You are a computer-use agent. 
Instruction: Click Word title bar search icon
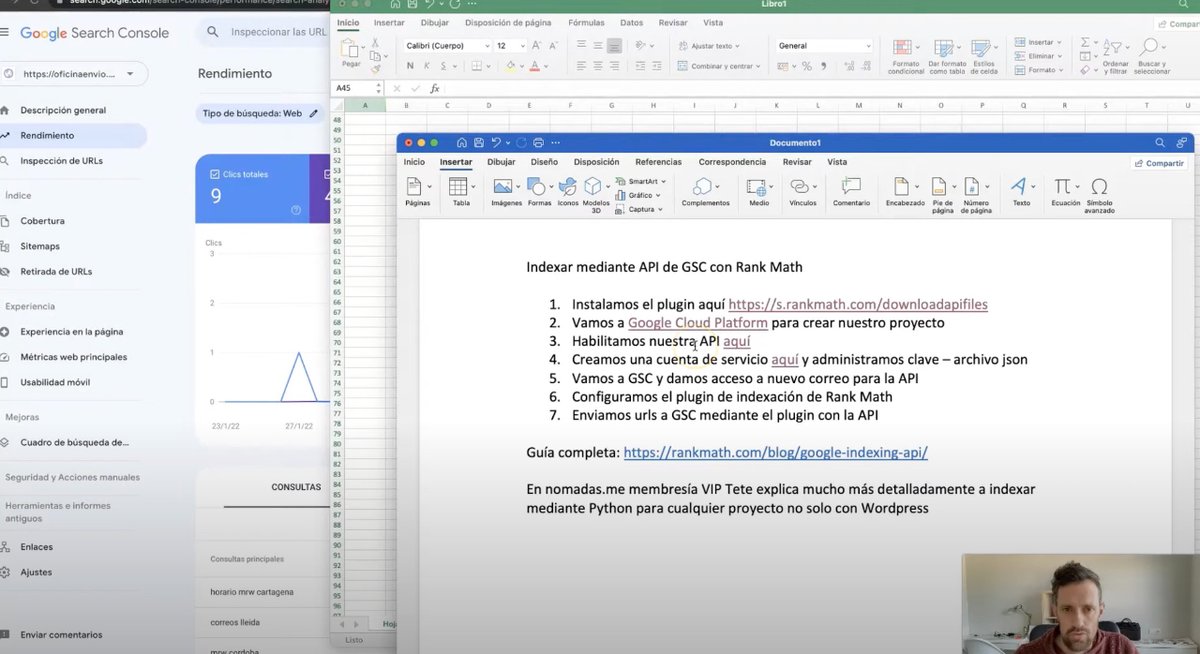click(1160, 143)
